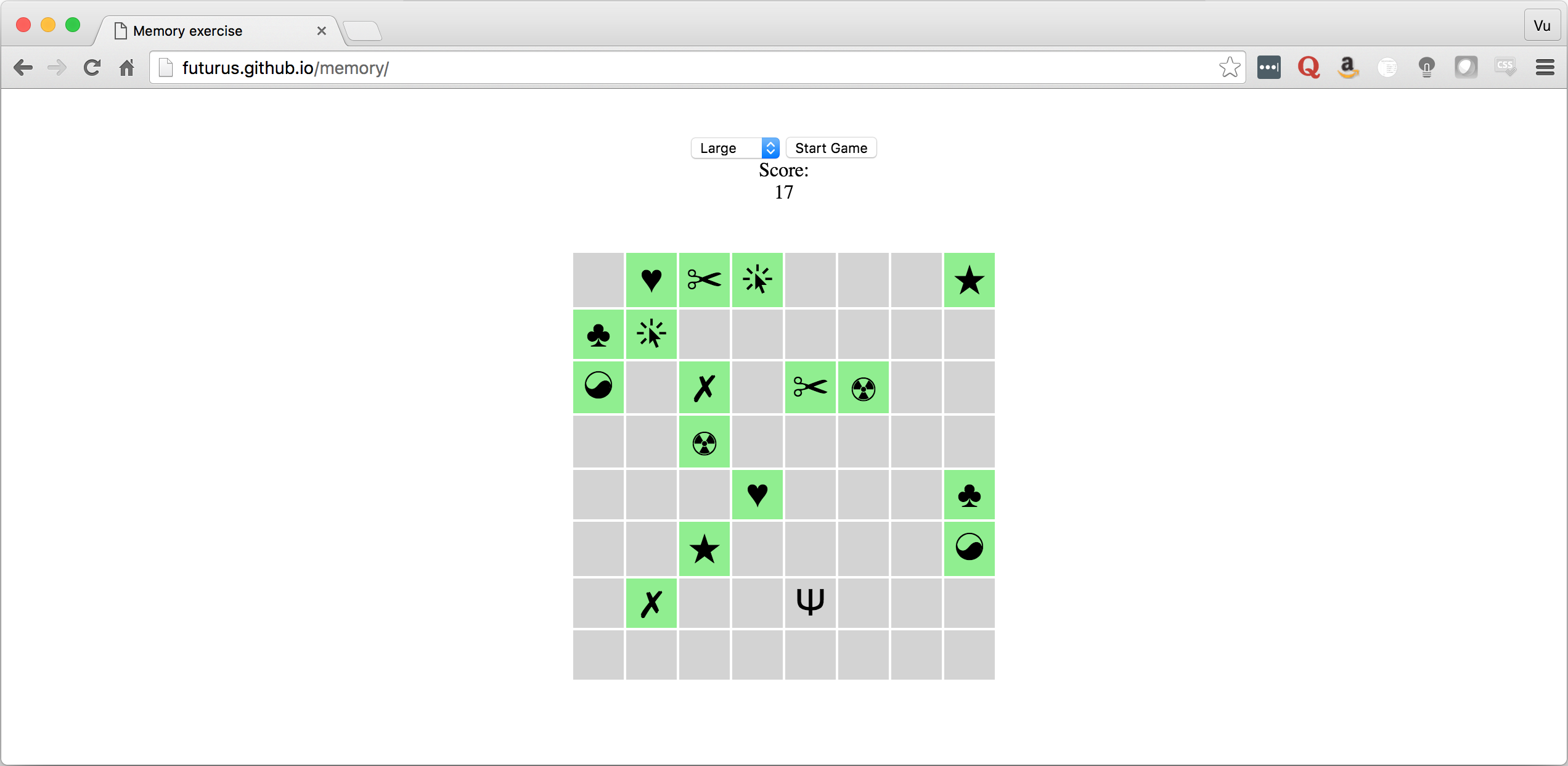Click the radioactive symbol card beside scissors
Viewport: 1568px width, 766px height.
pyautogui.click(x=863, y=388)
